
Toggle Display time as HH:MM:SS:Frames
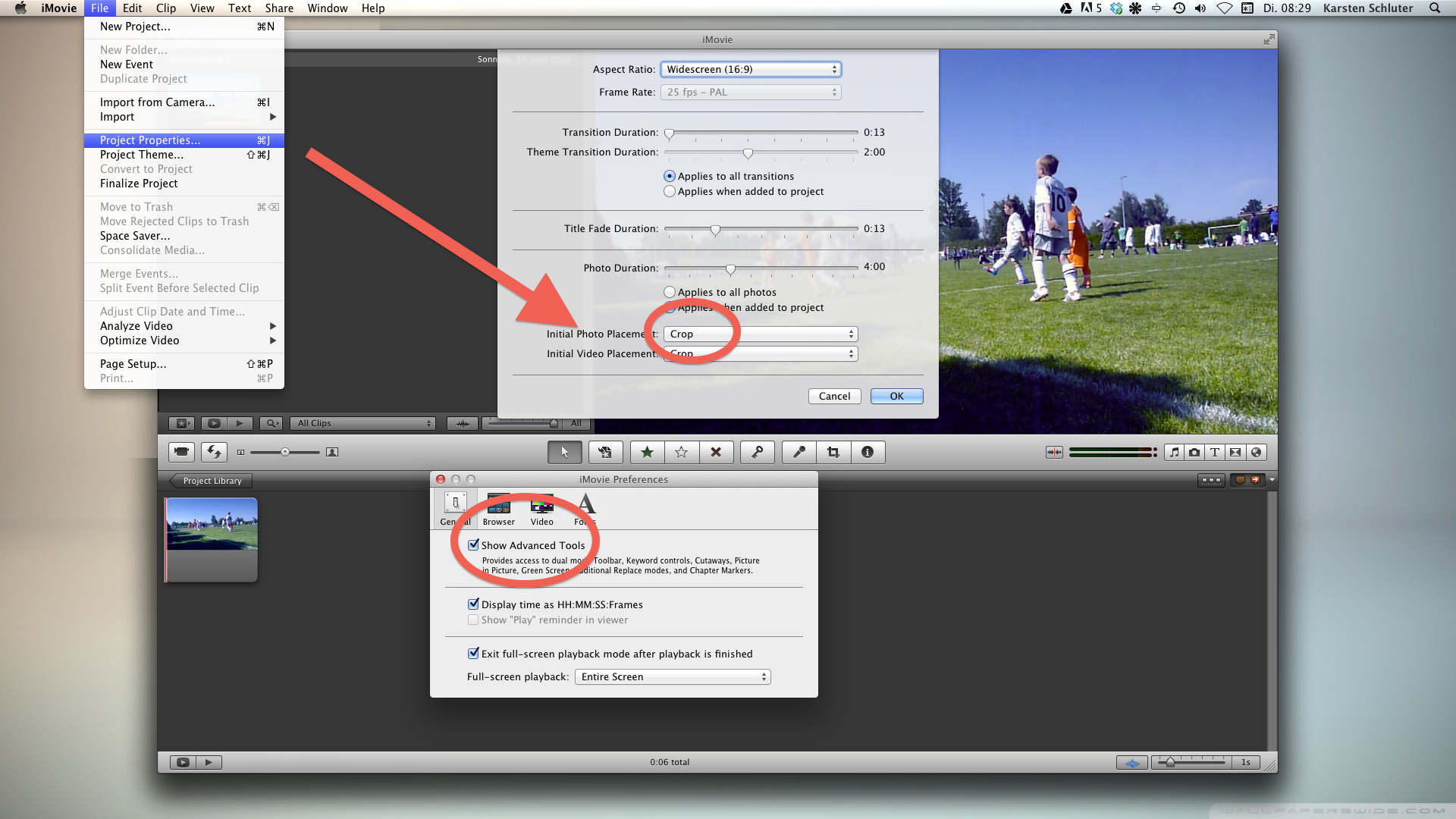(x=474, y=604)
